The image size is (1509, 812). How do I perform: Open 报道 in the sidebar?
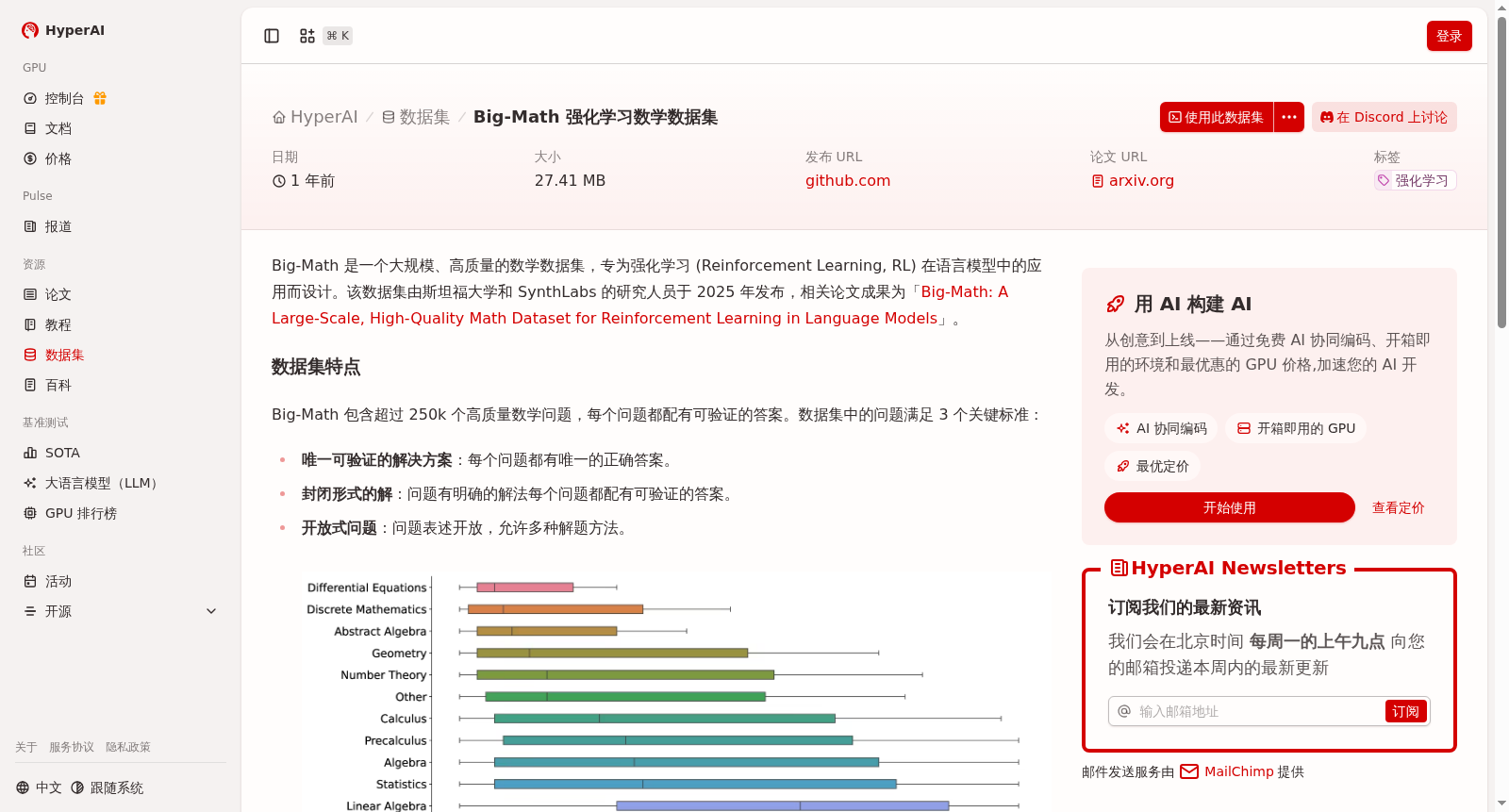[58, 226]
